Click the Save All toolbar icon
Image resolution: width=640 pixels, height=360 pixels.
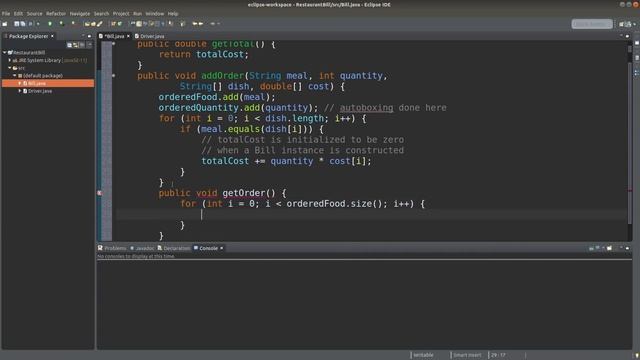(23, 24)
